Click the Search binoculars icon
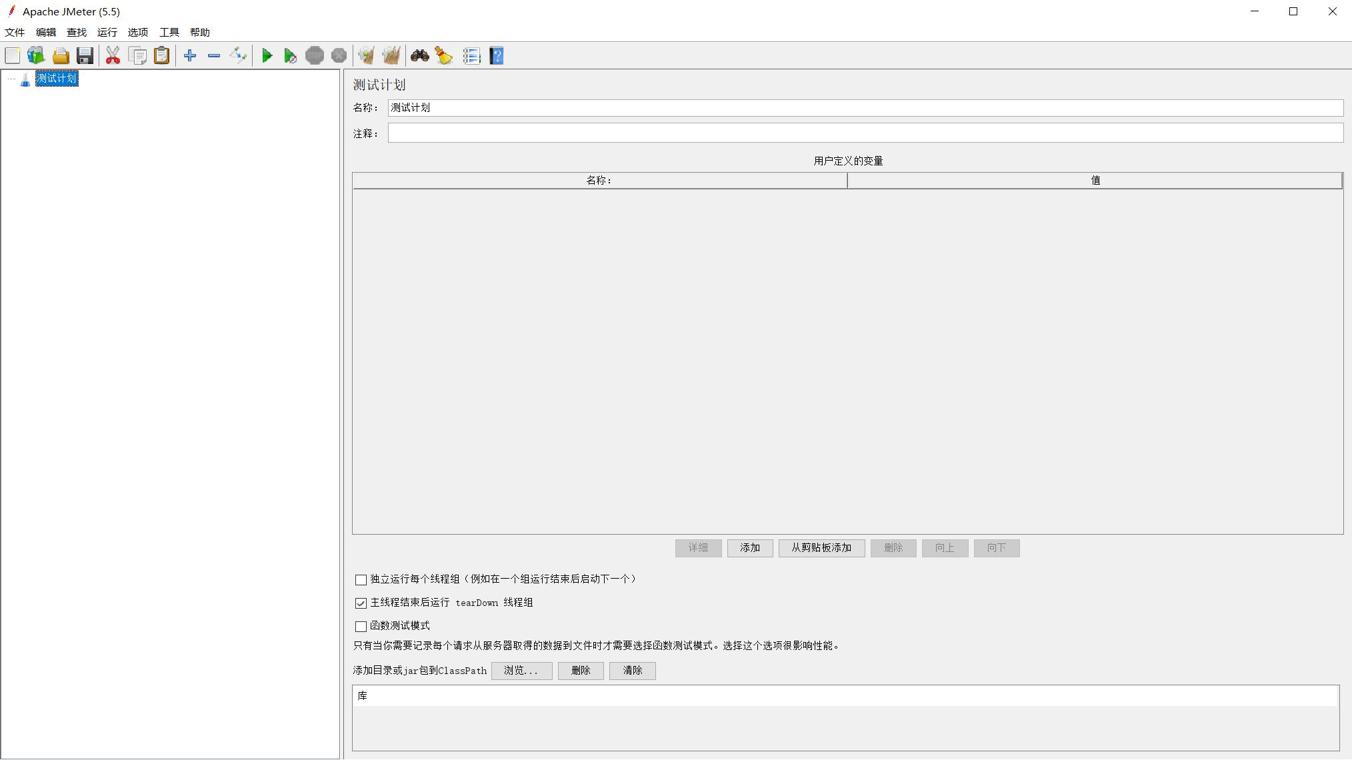Screen dimensions: 1352x760 pyautogui.click(x=420, y=56)
